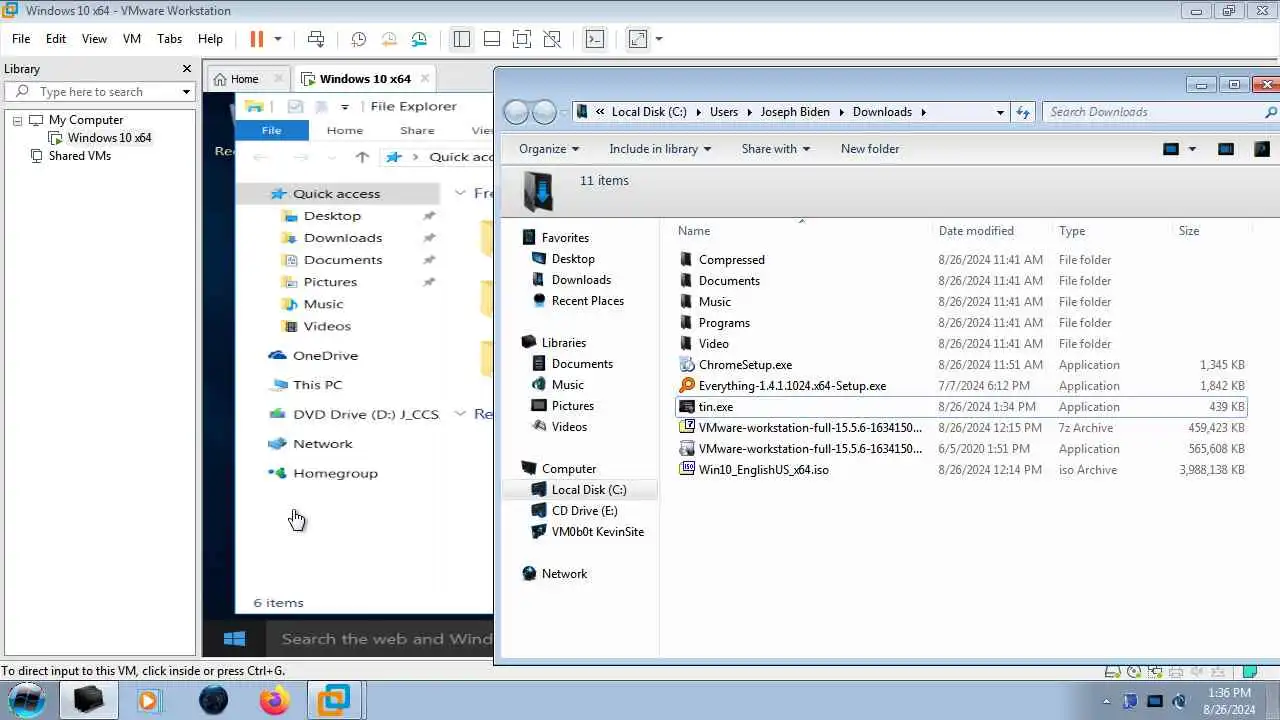Click the Send Ctrl+Alt+Del icon in VMware toolbar
This screenshot has width=1280, height=720.
point(316,39)
